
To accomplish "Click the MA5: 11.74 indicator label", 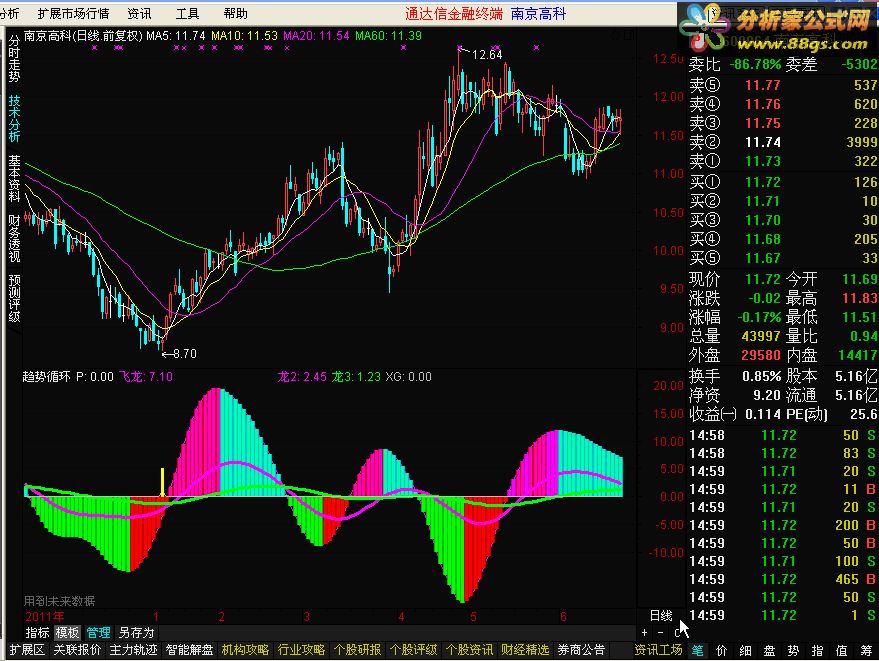I will tap(176, 36).
